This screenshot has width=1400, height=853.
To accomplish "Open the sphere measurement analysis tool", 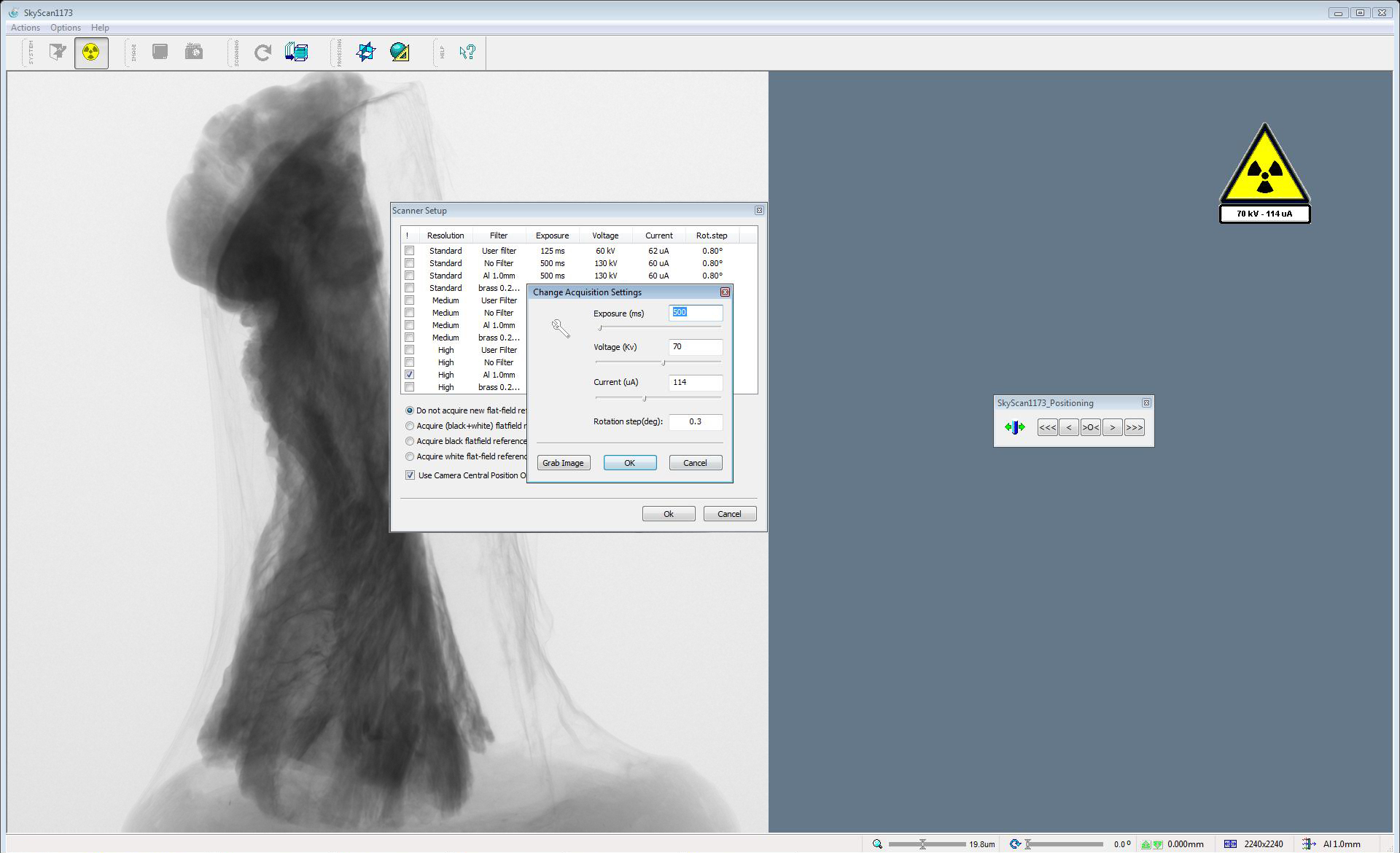I will 400,52.
